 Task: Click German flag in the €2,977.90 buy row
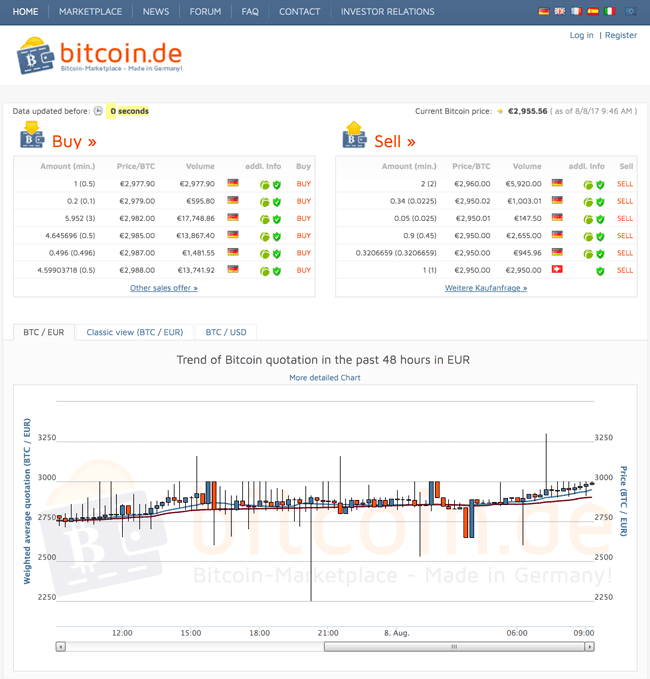(233, 183)
